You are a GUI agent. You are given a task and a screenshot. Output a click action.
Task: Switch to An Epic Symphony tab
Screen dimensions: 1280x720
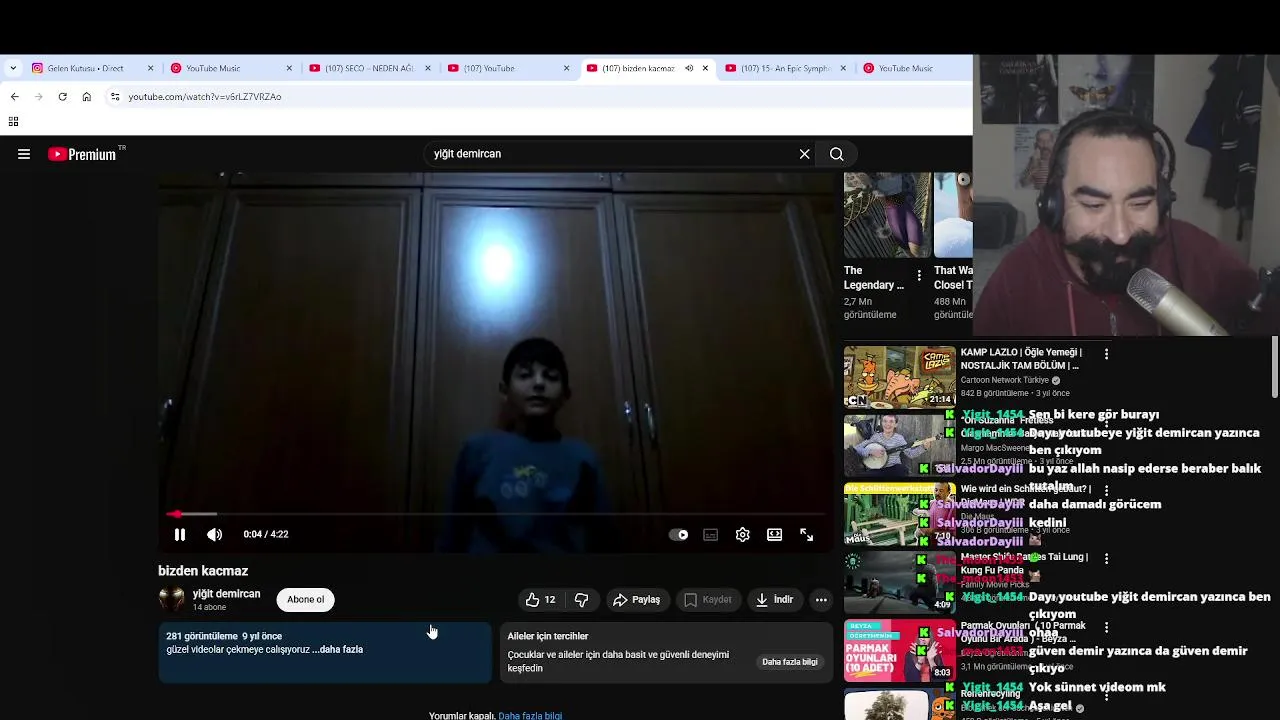click(x=783, y=68)
